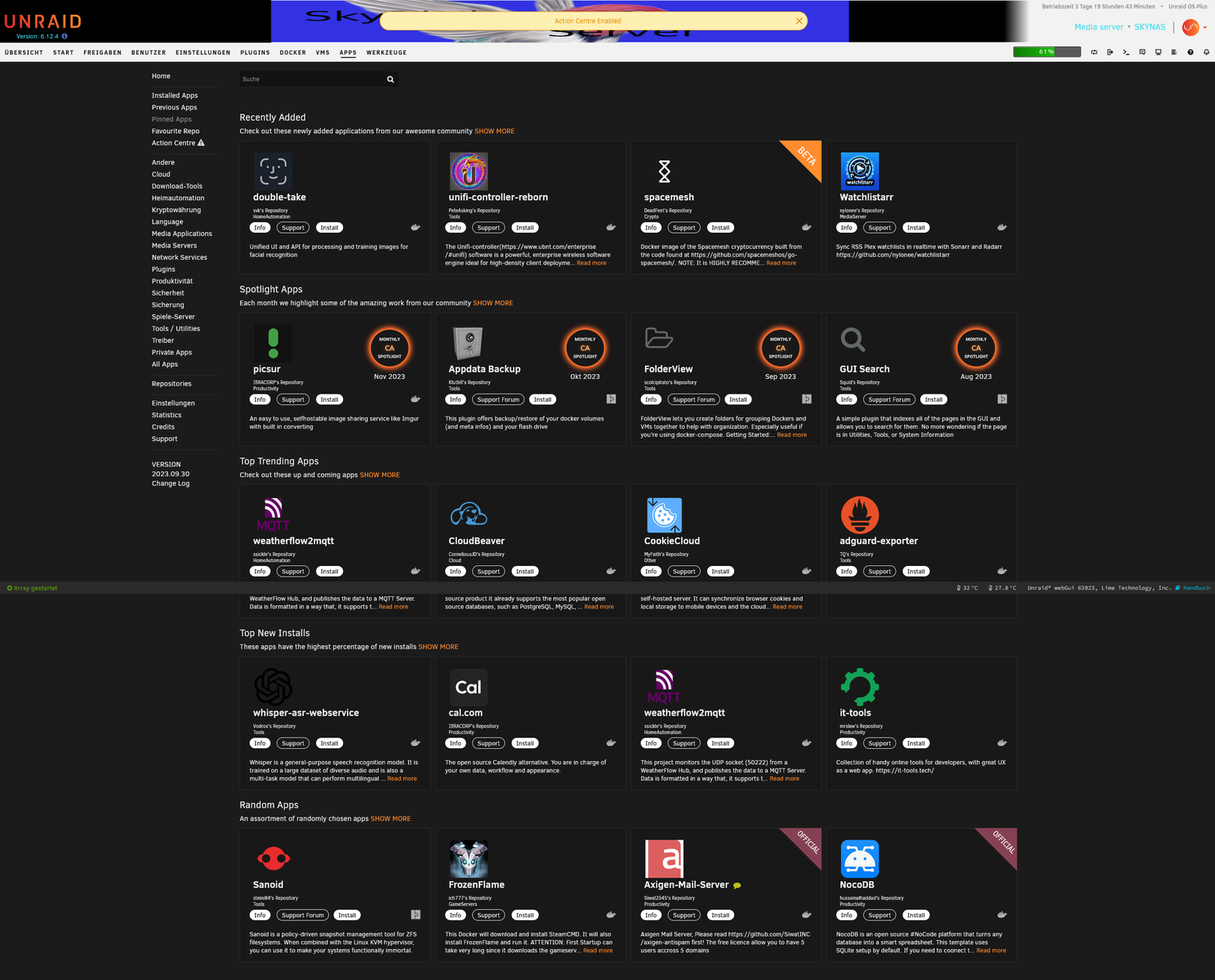Click the unifi-controller-reborn app icon
The height and width of the screenshot is (980, 1215).
coord(469,171)
